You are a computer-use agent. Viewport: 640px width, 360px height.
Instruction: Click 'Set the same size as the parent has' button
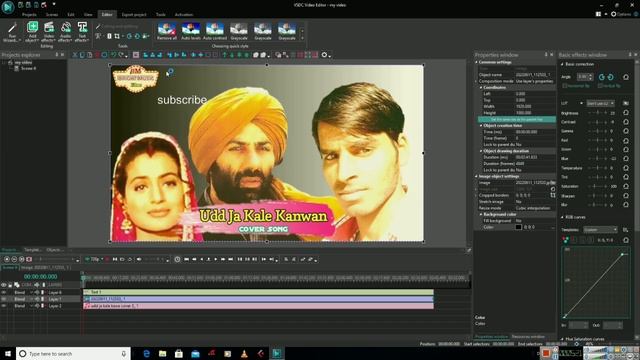(x=517, y=119)
